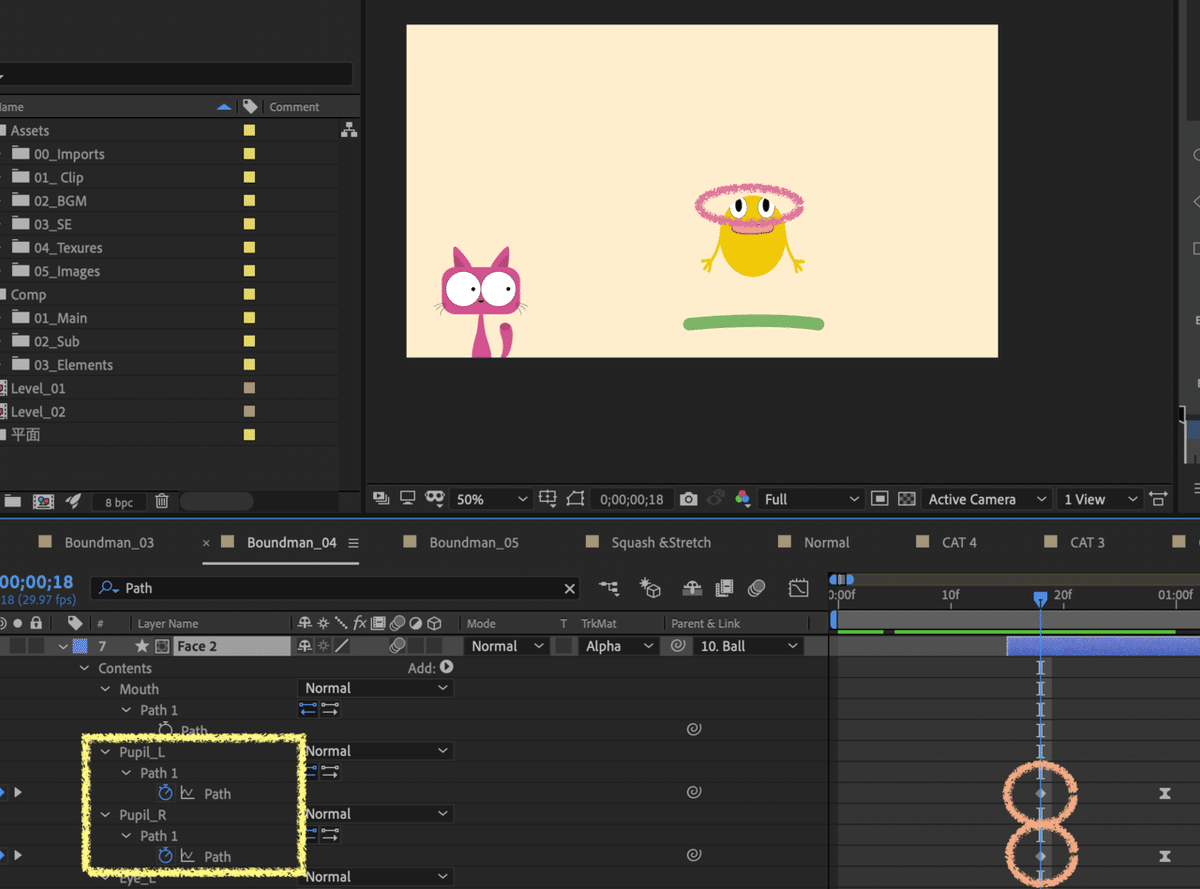The image size is (1200, 889).
Task: Click the Primary Viewer monitor icon
Action: (407, 499)
